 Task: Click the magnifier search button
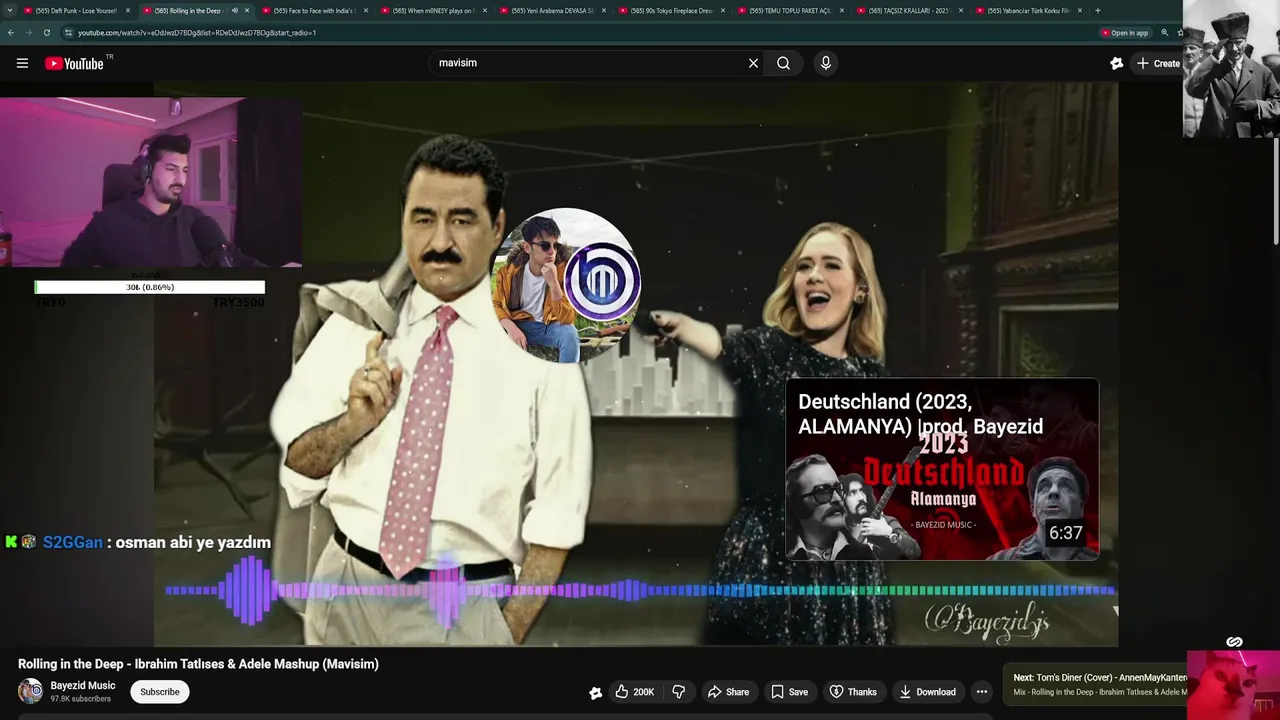(783, 63)
